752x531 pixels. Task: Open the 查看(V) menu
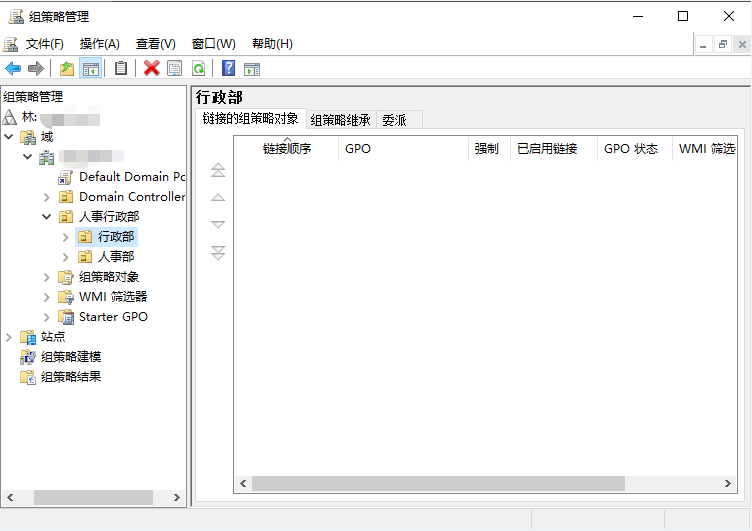point(155,44)
